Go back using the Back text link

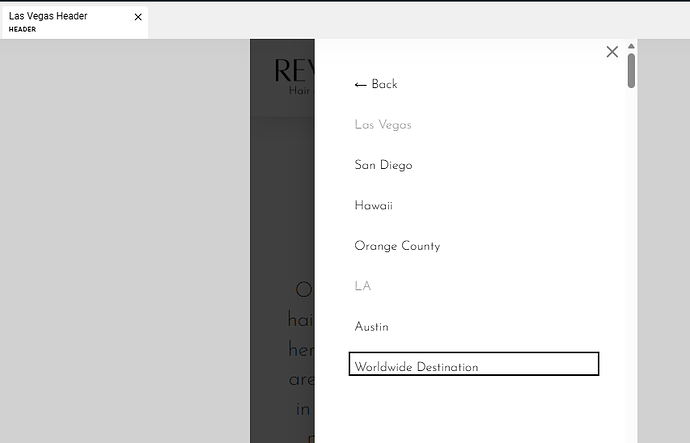[x=384, y=85]
